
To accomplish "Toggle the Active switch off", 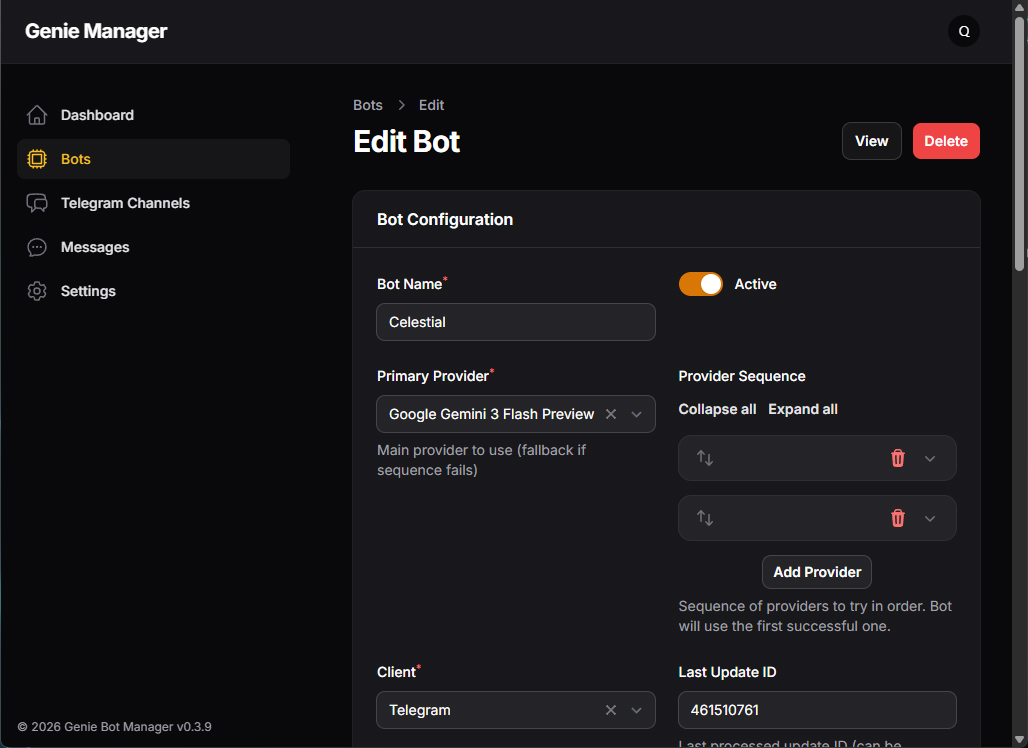I will pos(700,284).
